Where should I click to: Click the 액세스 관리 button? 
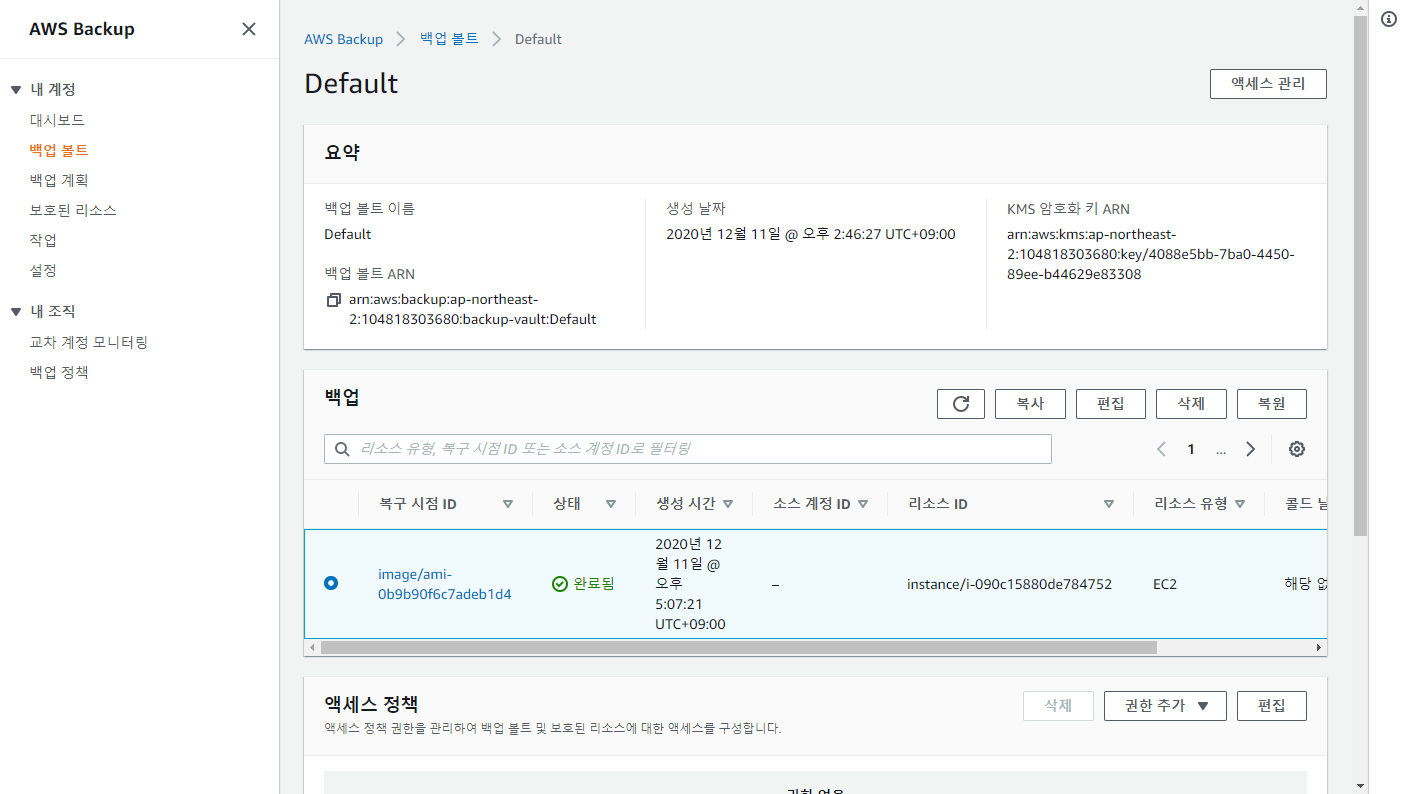tap(1268, 84)
